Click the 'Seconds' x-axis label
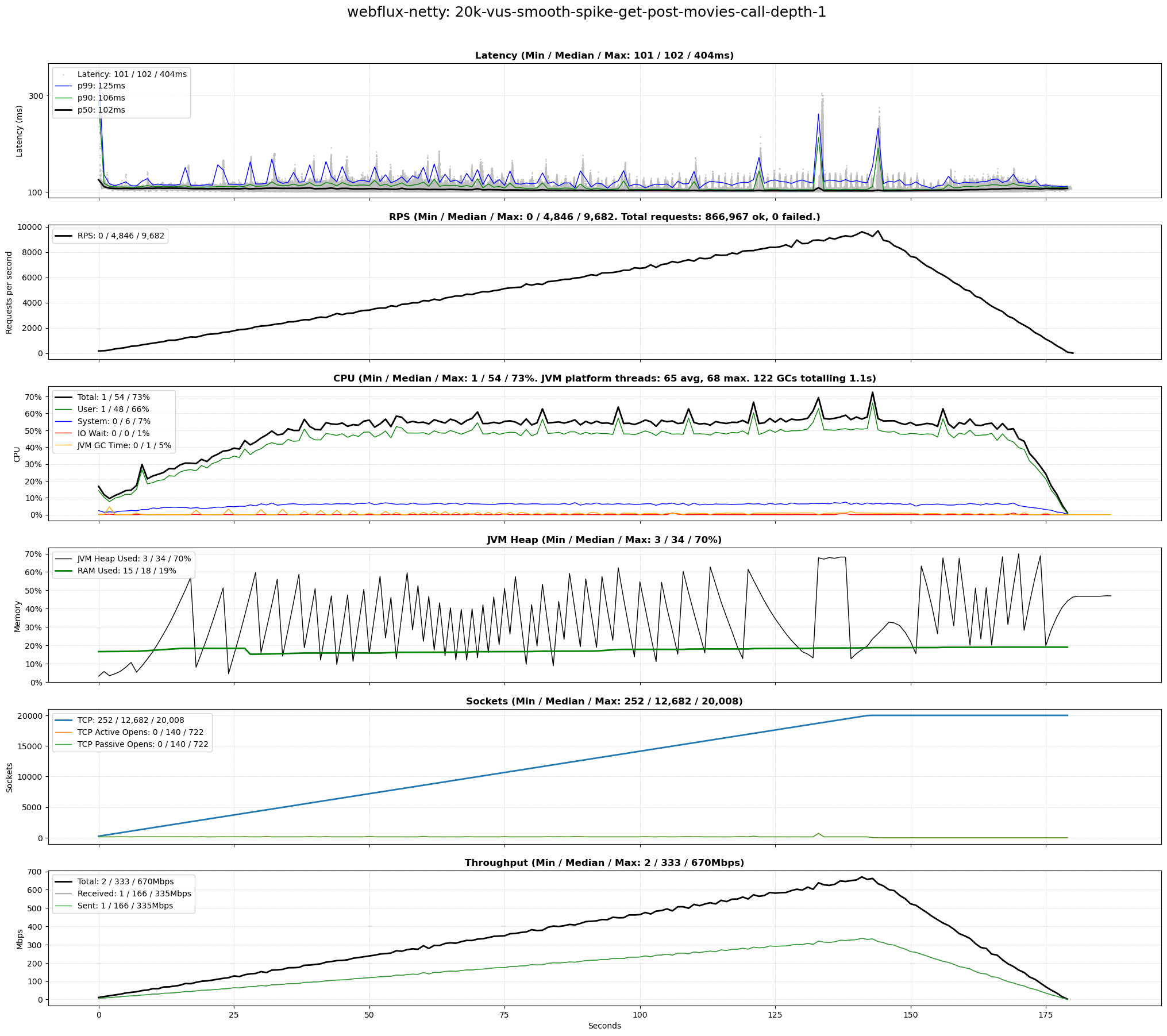The image size is (1167, 1036). click(x=604, y=1026)
